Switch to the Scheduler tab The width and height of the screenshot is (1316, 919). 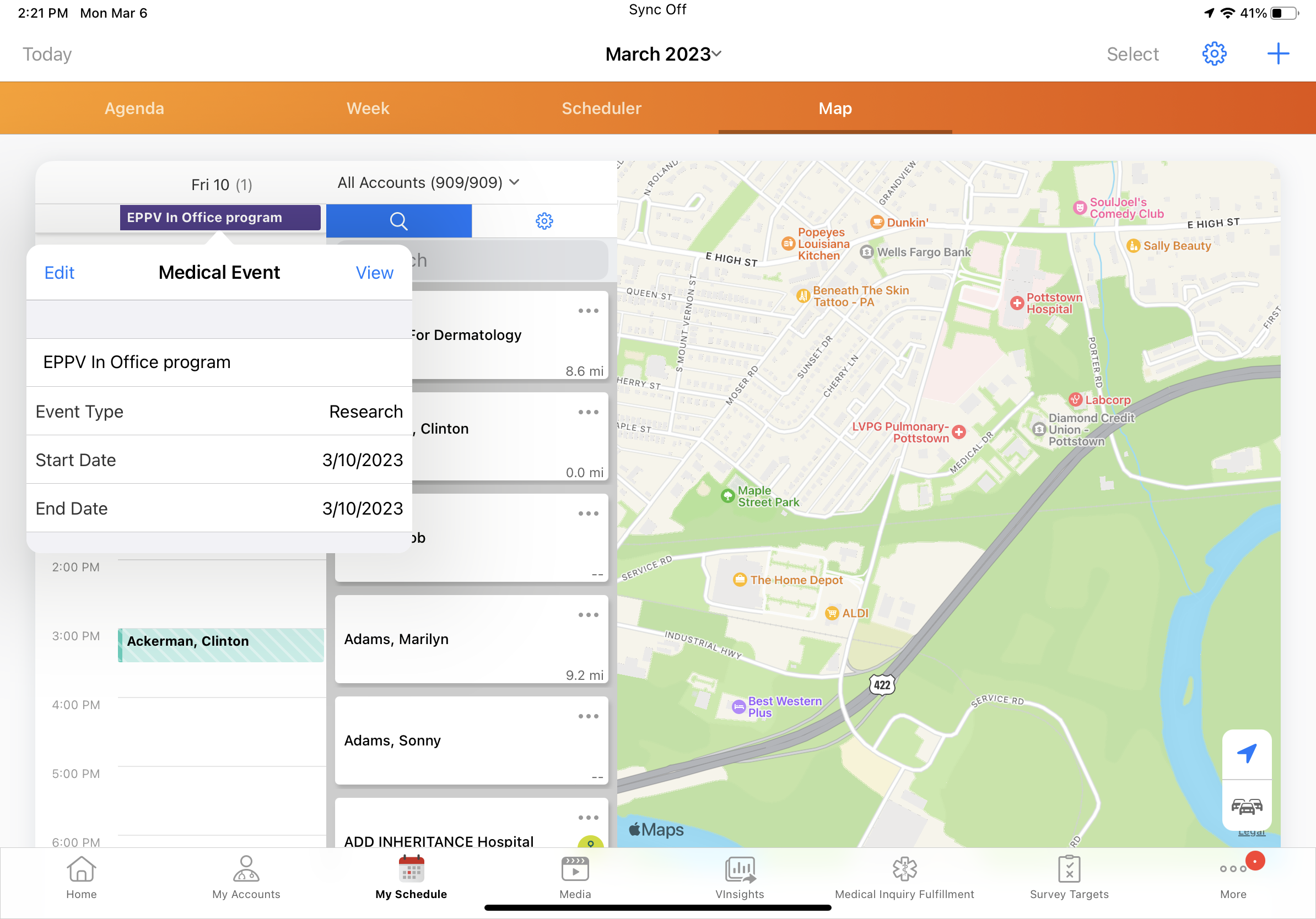pyautogui.click(x=601, y=109)
